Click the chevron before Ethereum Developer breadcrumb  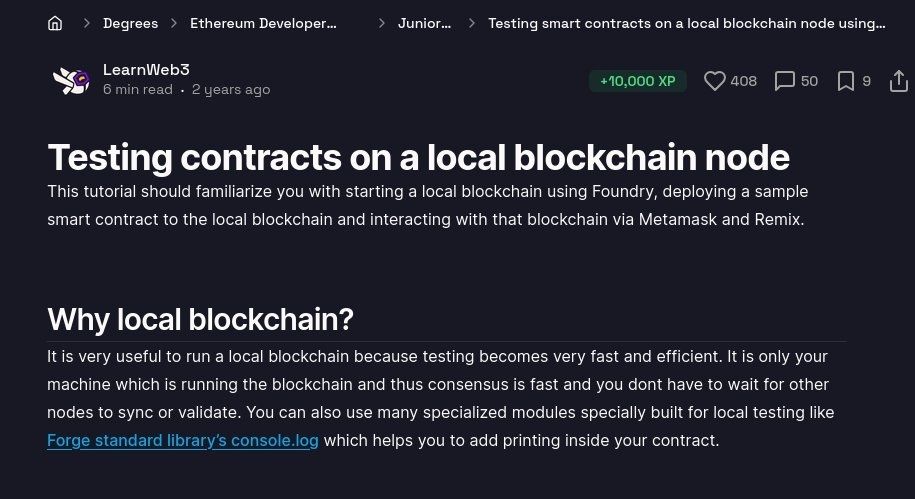174,23
